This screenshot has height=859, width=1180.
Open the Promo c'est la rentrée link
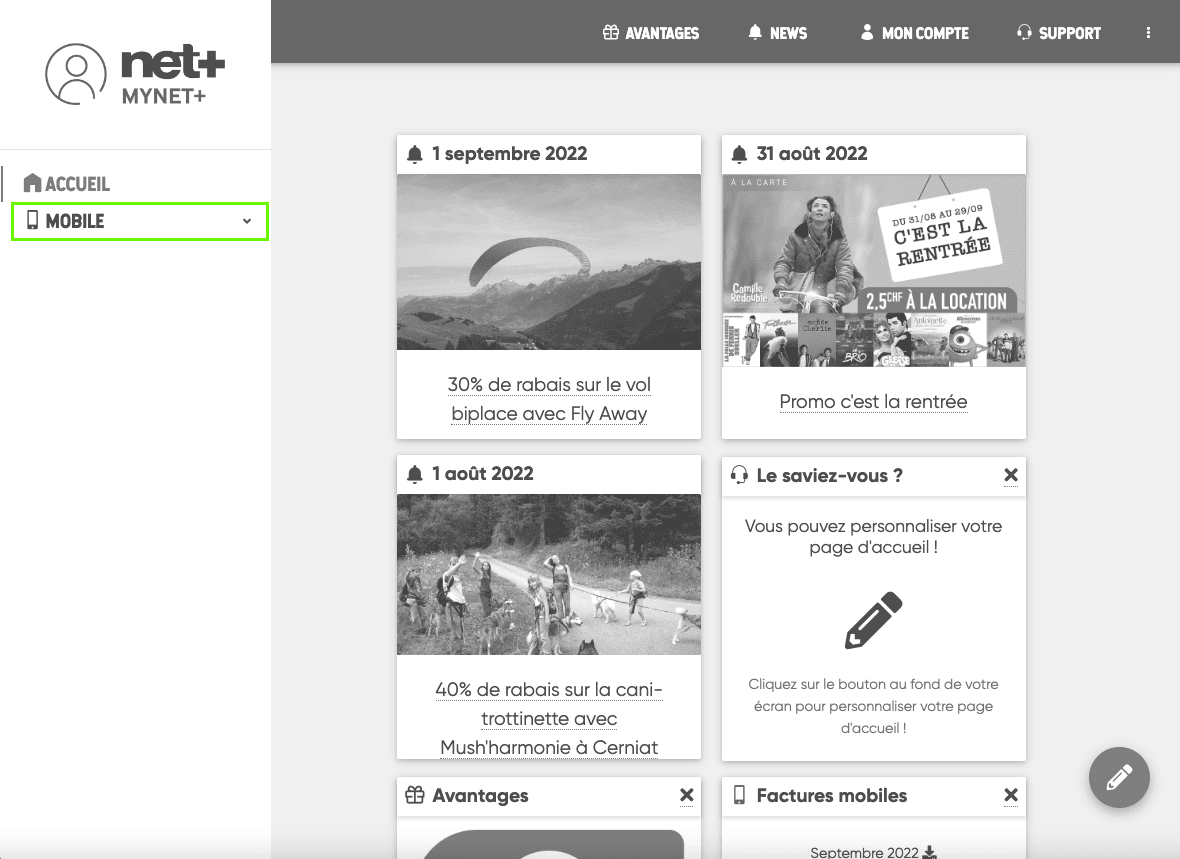coord(873,402)
